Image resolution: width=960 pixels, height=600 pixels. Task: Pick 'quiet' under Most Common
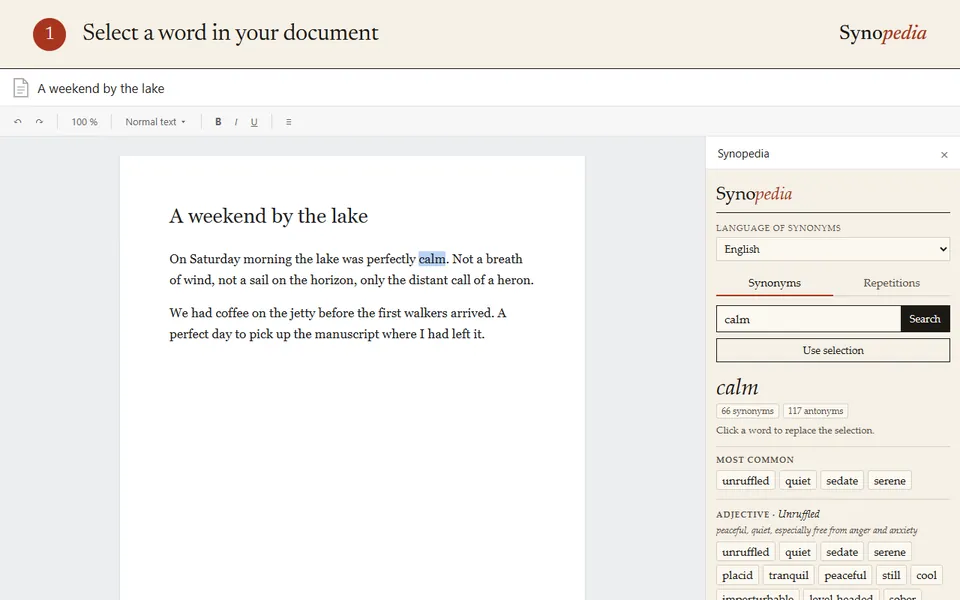[x=798, y=481]
